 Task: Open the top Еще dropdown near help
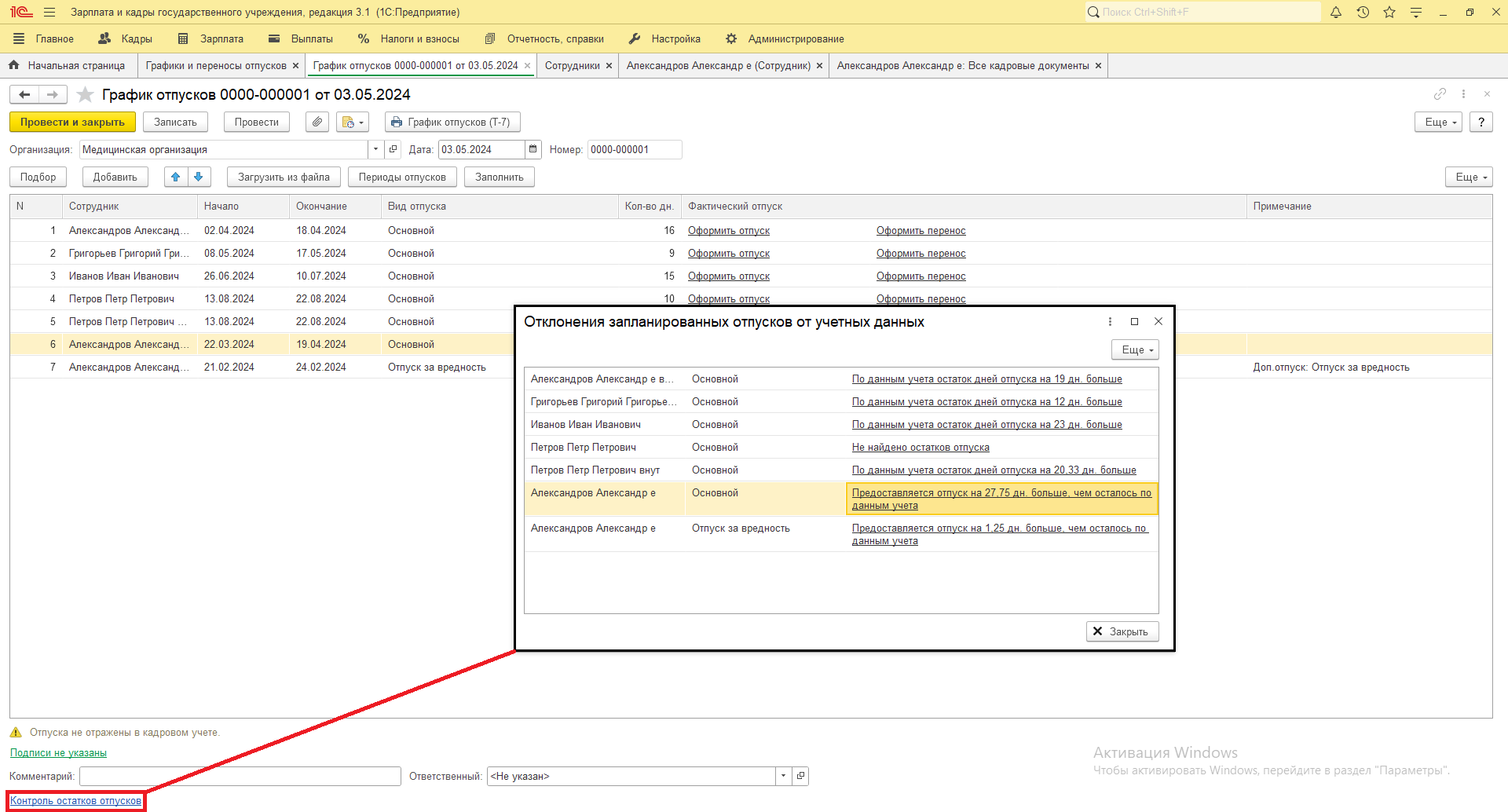[1439, 123]
